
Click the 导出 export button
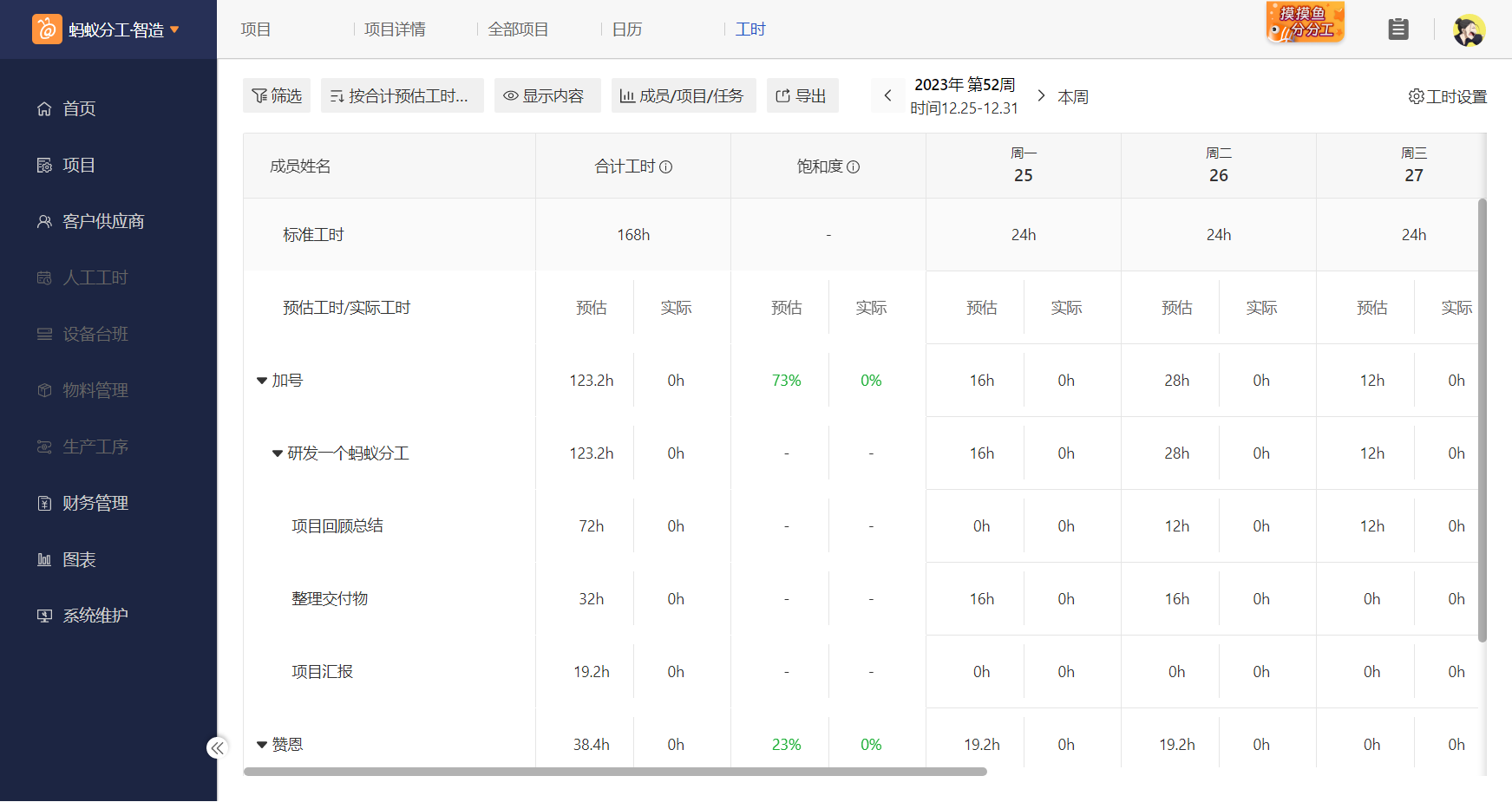tap(802, 95)
